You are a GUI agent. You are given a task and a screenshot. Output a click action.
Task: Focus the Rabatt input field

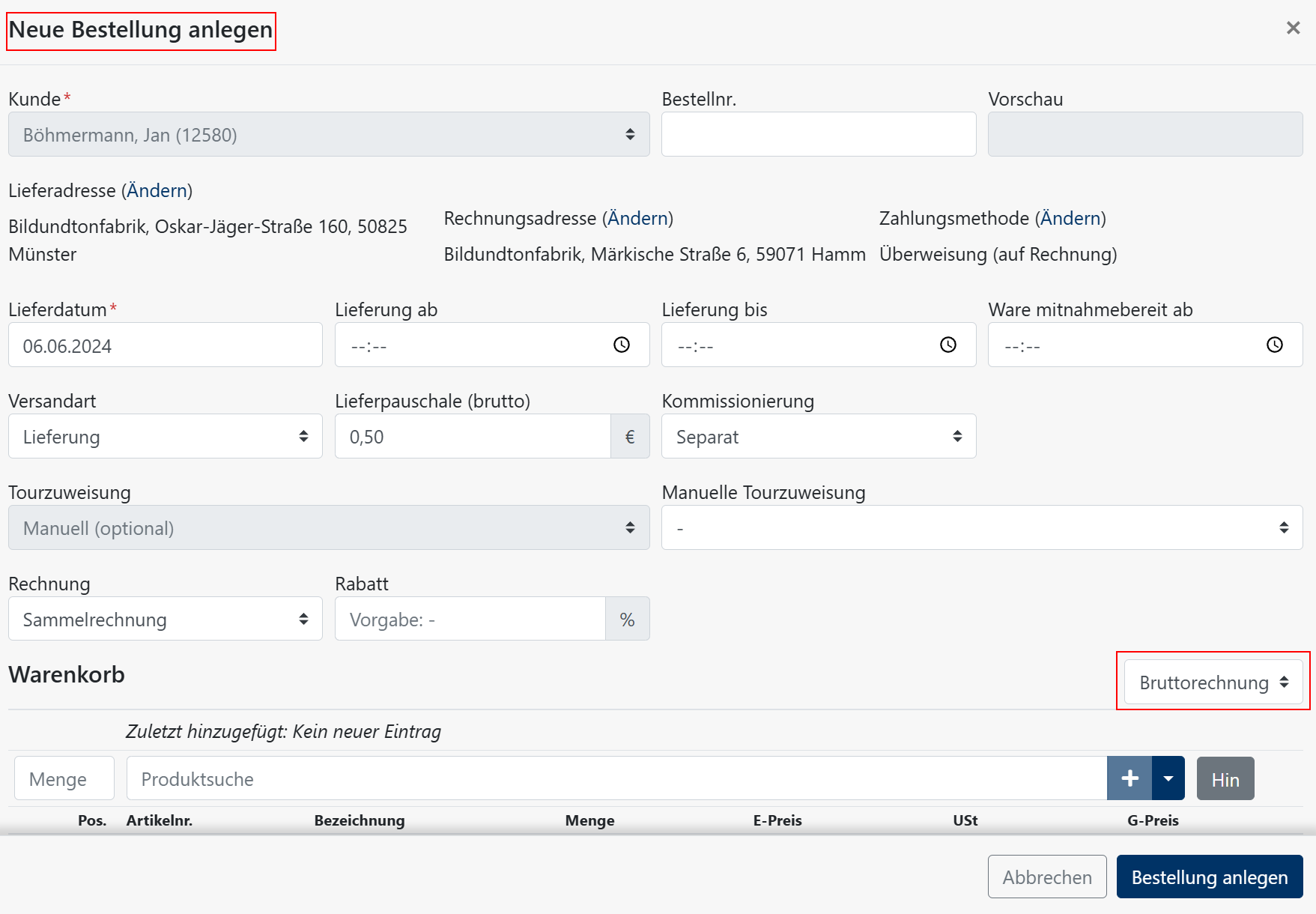(x=470, y=619)
